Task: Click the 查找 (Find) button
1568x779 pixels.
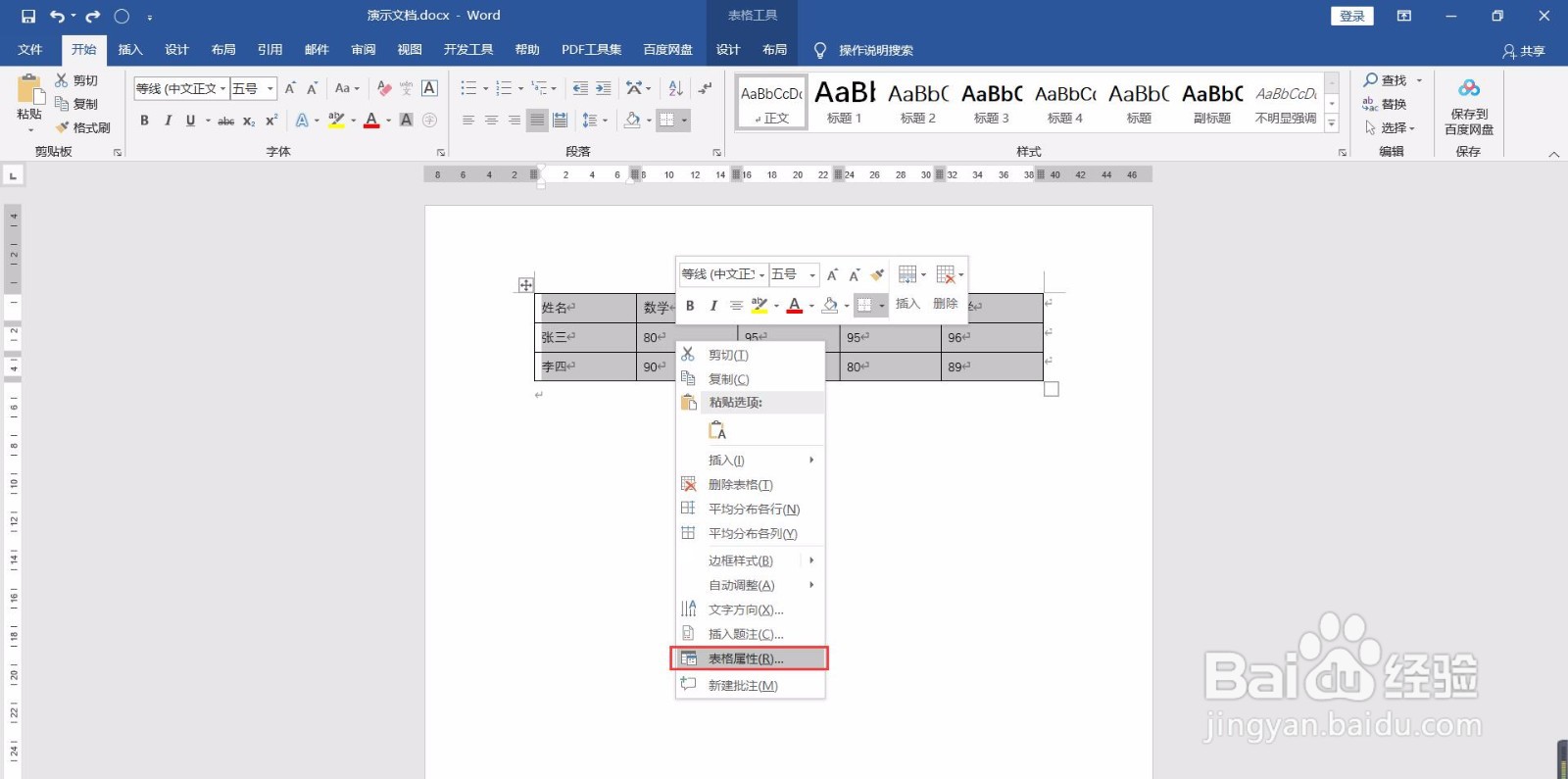Action: click(1393, 80)
